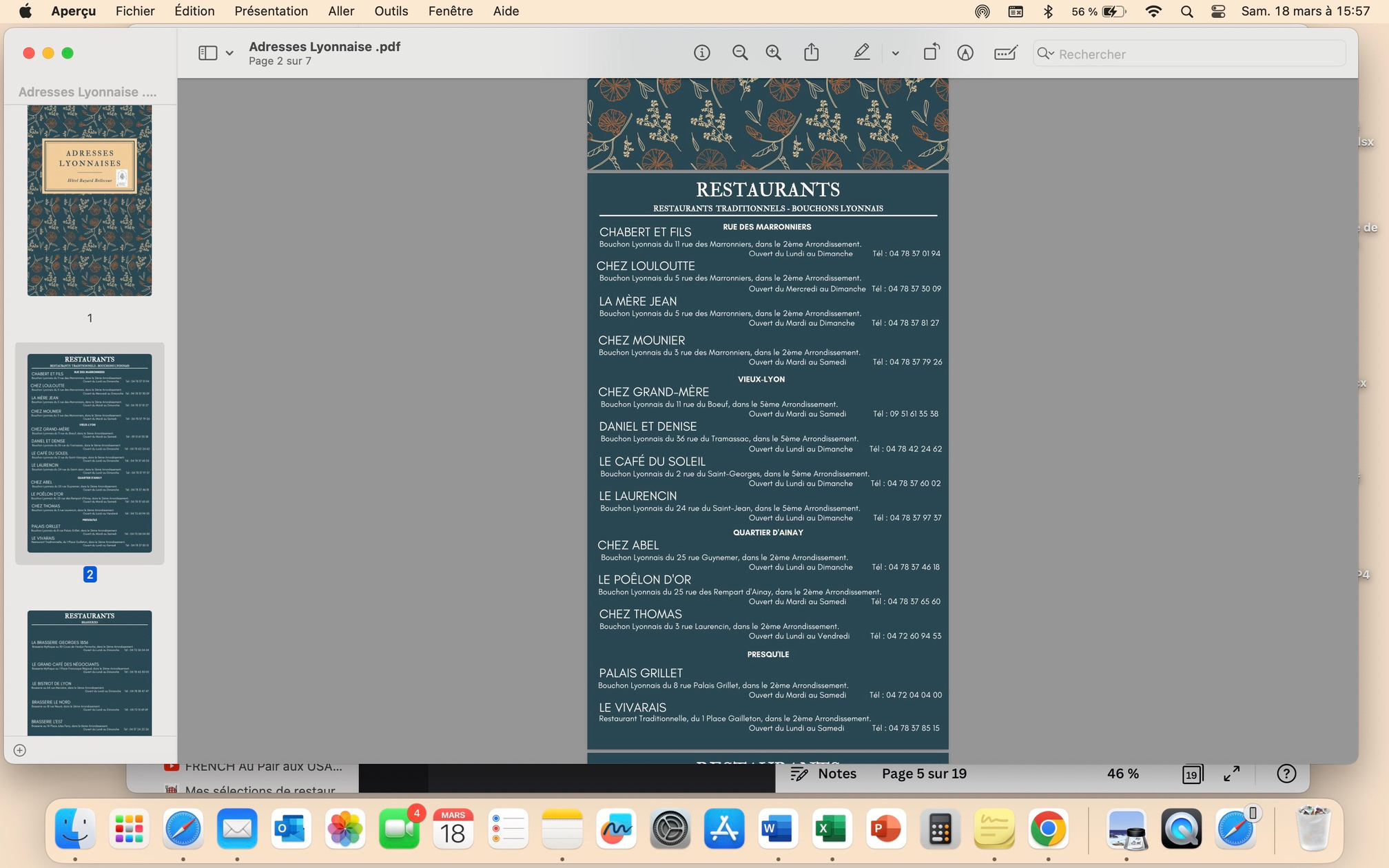Click the Wi-Fi status icon

click(x=1153, y=11)
